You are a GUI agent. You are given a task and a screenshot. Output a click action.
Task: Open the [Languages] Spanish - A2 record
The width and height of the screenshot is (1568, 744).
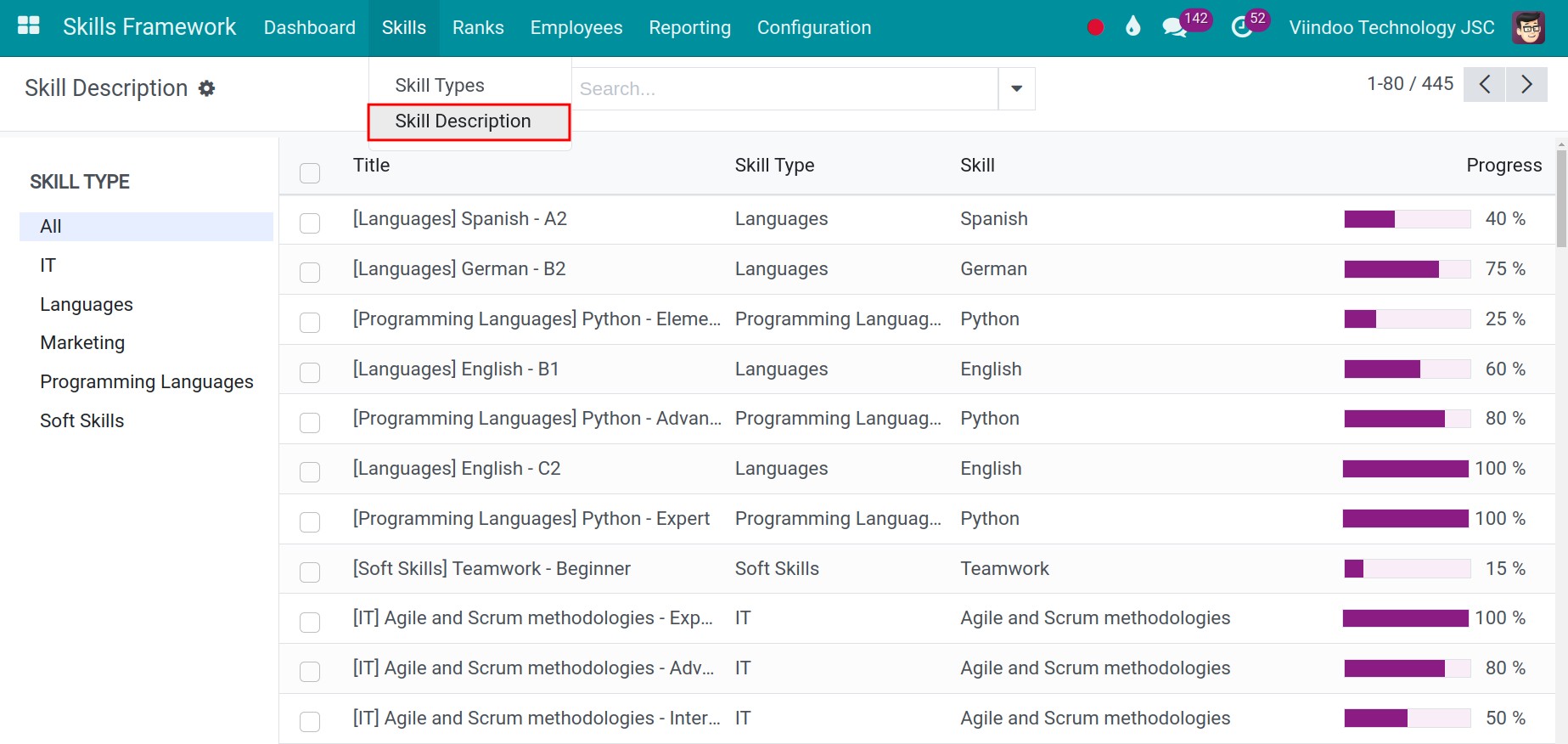tap(459, 219)
